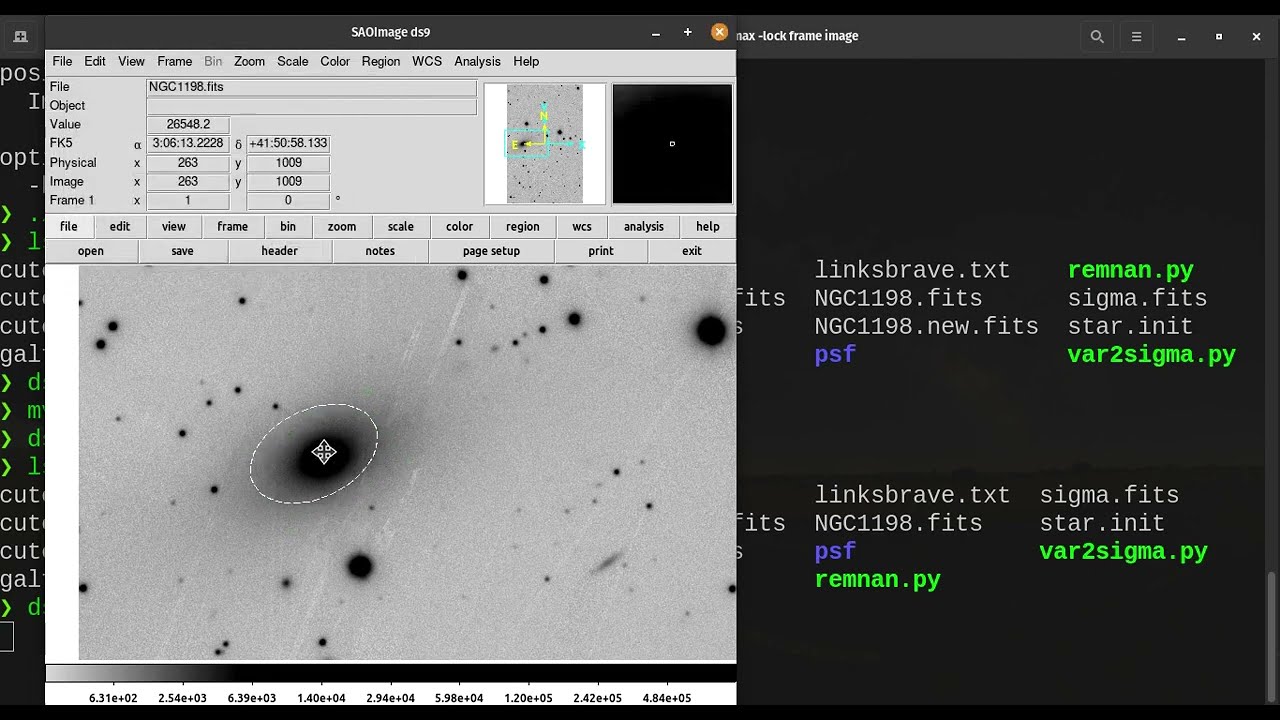Open the Analysis menu

click(477, 61)
